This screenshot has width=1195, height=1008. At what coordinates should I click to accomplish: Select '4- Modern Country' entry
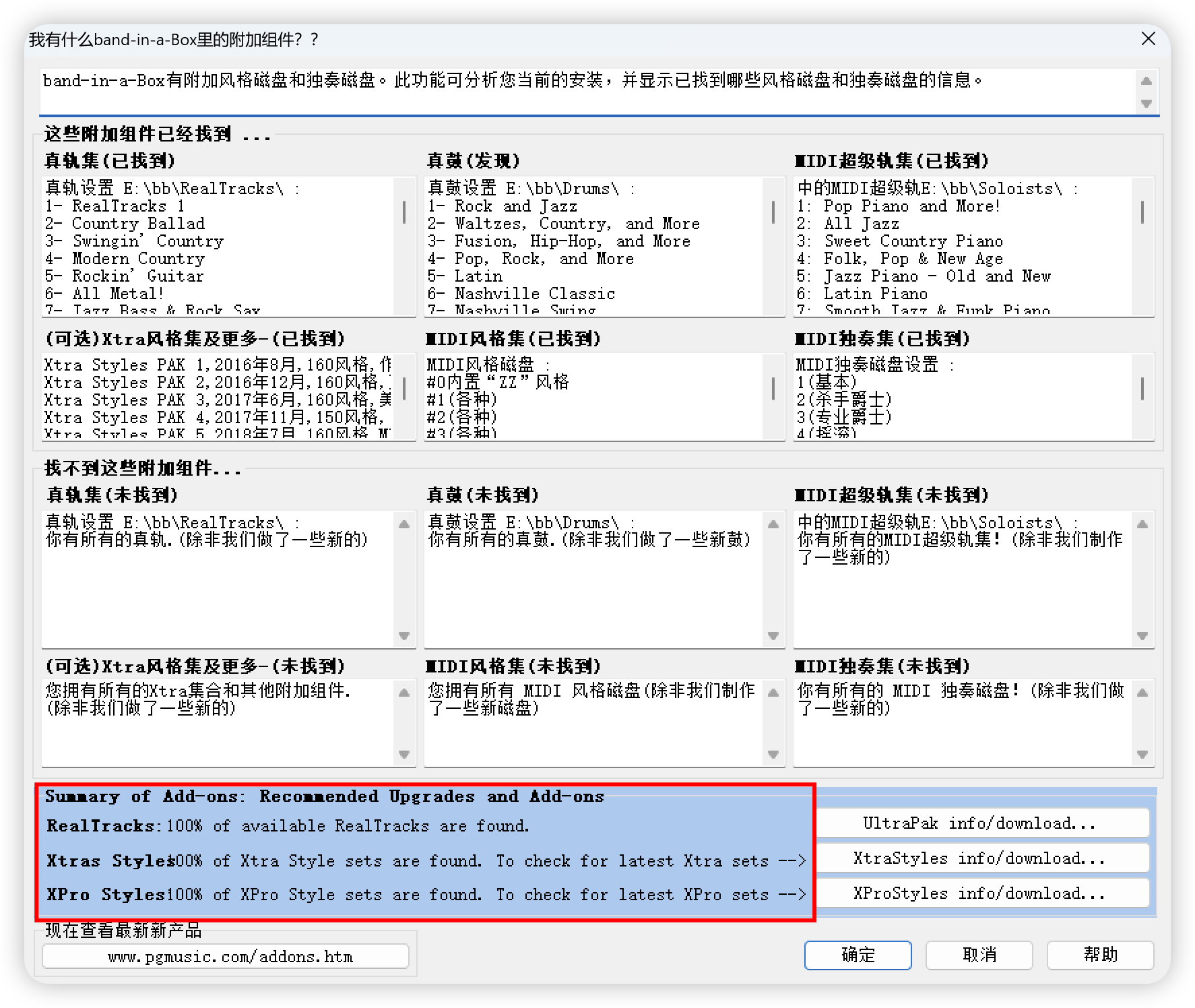(125, 259)
